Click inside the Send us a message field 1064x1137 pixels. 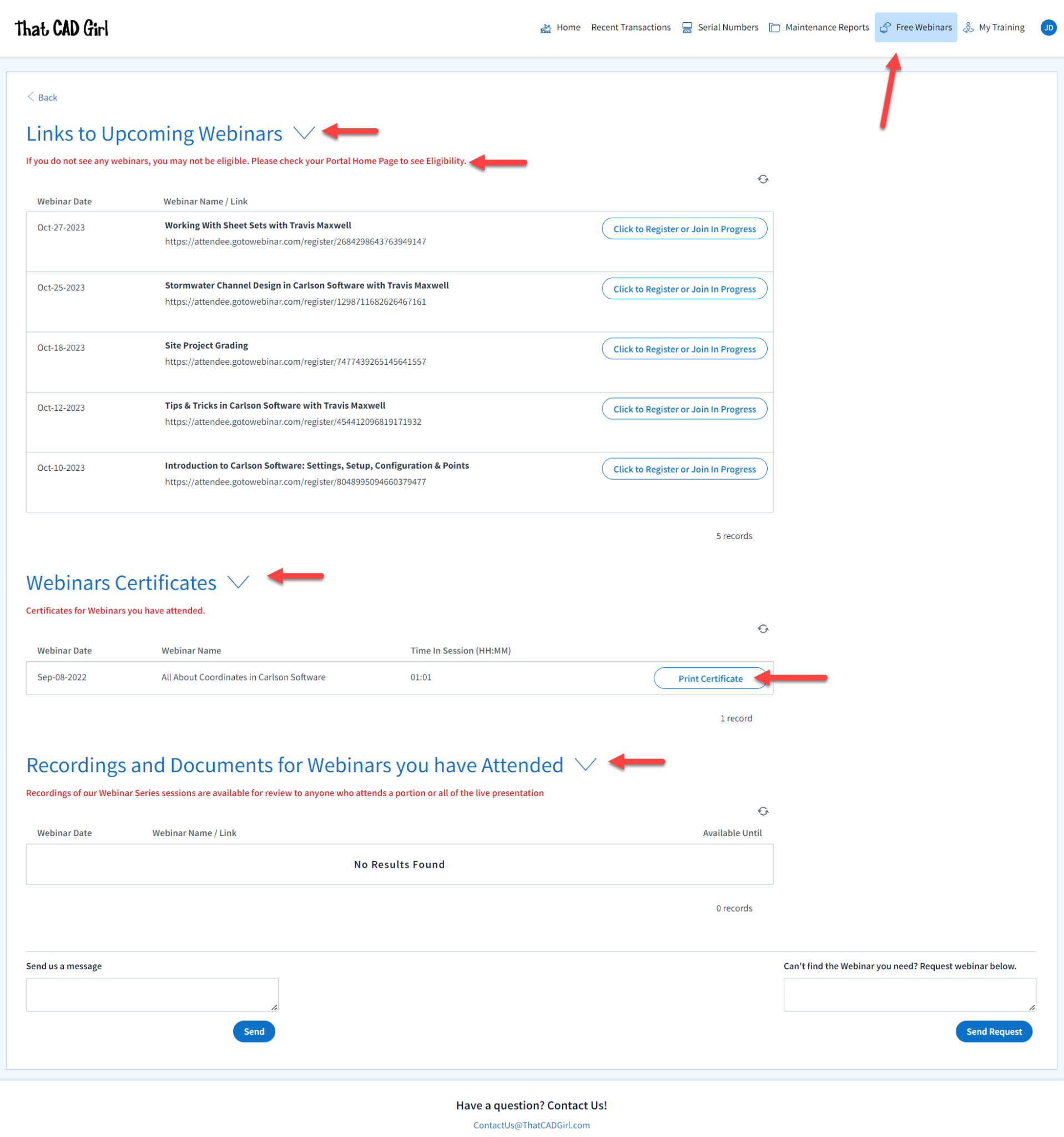(152, 994)
